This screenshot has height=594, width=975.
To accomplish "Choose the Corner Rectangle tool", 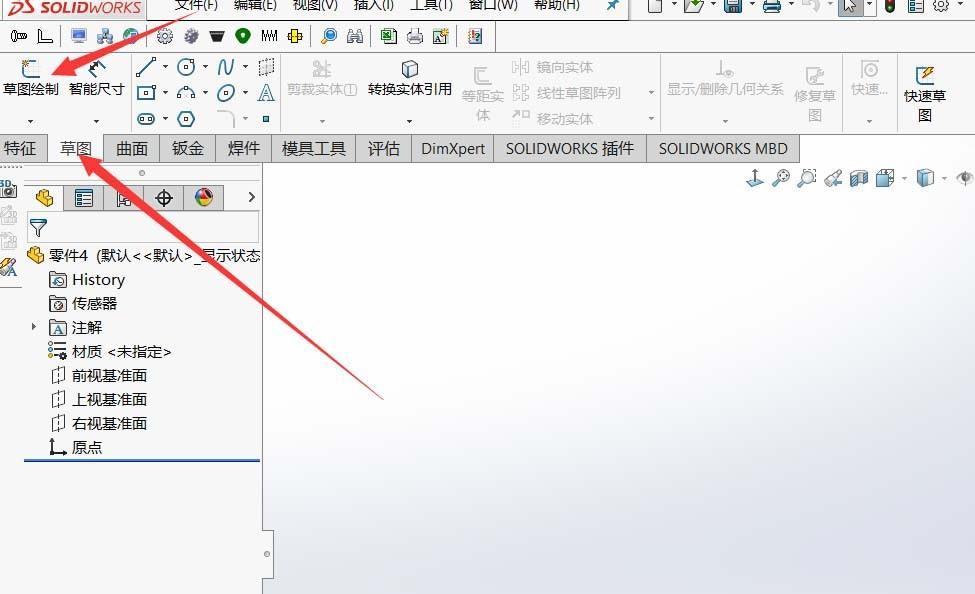I will (146, 92).
